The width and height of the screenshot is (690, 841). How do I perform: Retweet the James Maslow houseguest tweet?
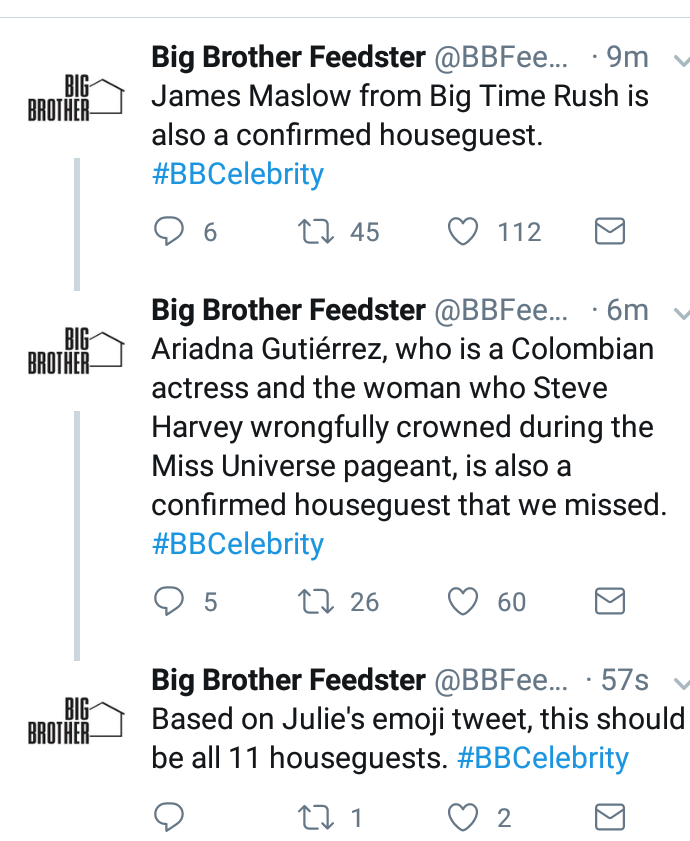click(x=316, y=231)
